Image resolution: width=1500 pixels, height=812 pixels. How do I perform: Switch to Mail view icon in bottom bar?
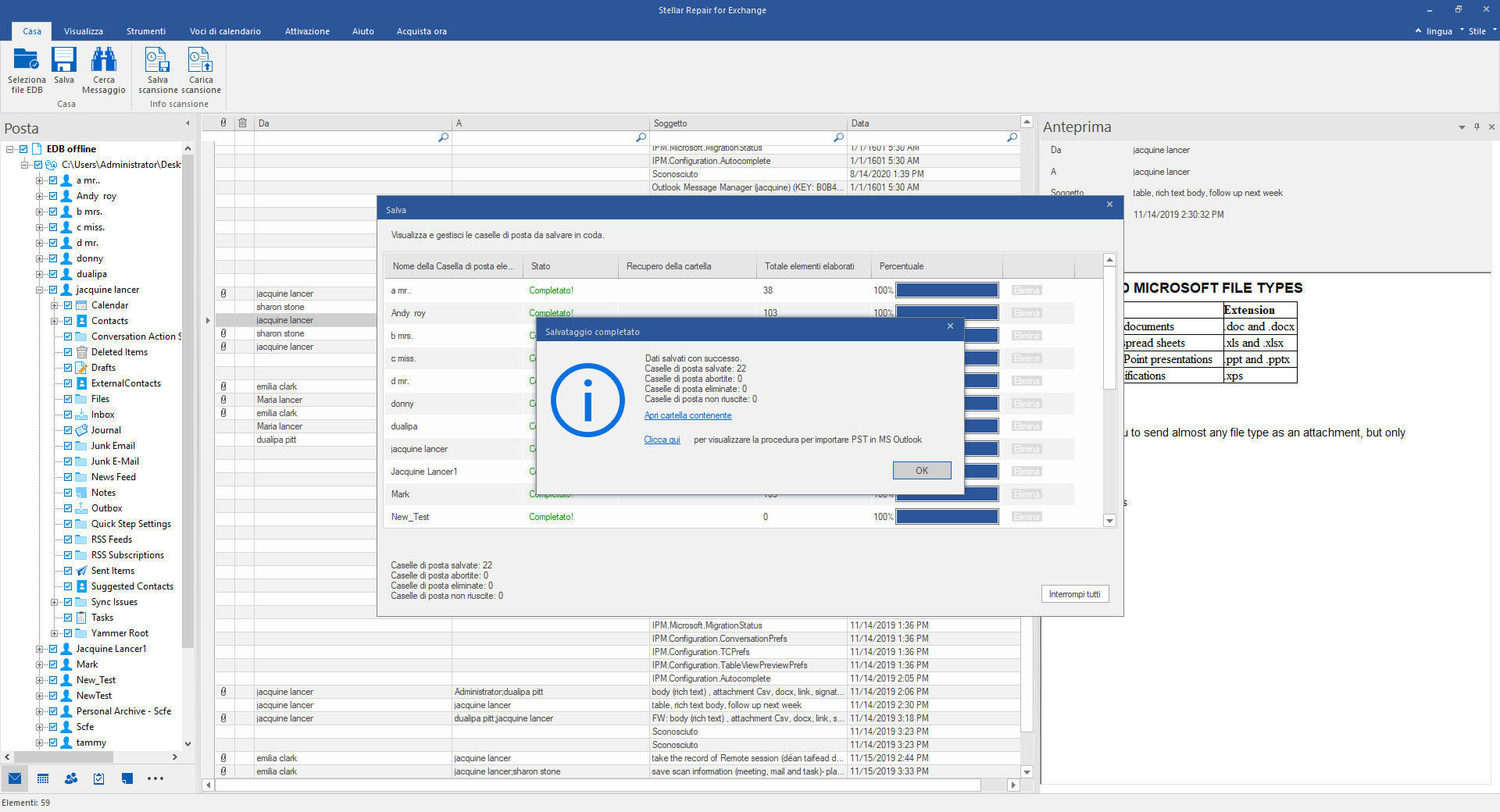point(15,778)
